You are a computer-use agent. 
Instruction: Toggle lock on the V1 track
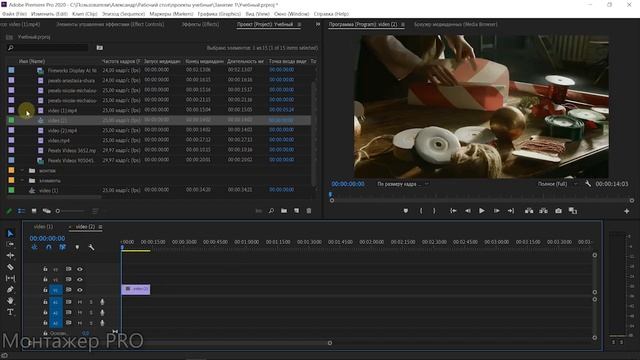click(45, 290)
